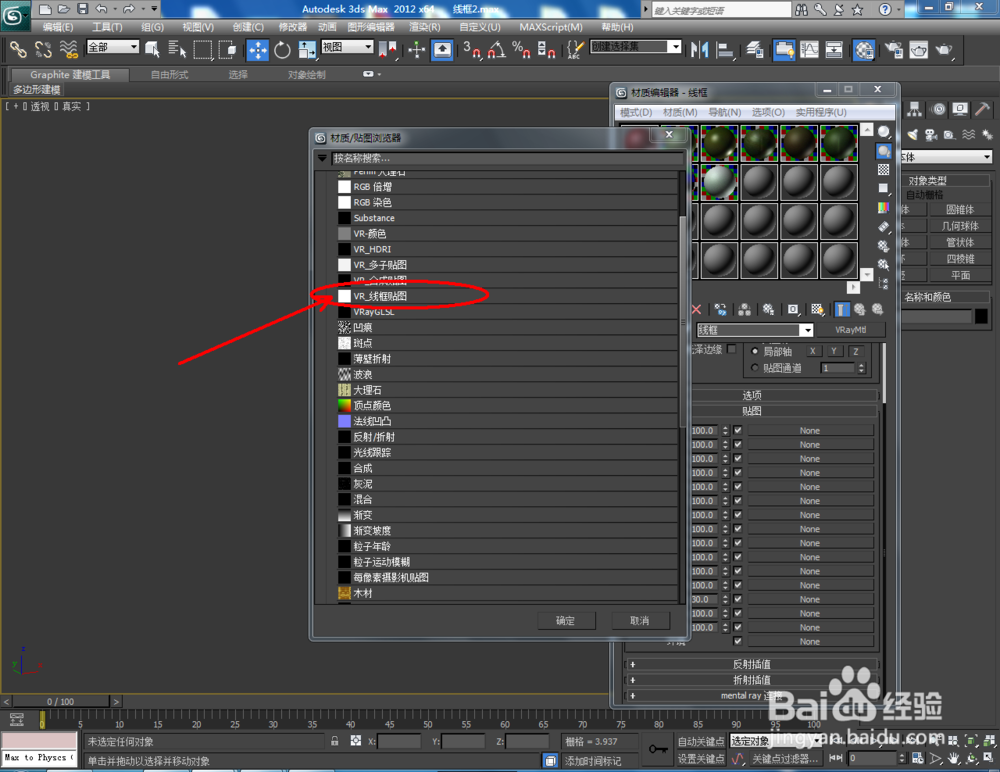The image size is (1000, 772).
Task: Click the Pan View hand icon
Action: point(953,758)
